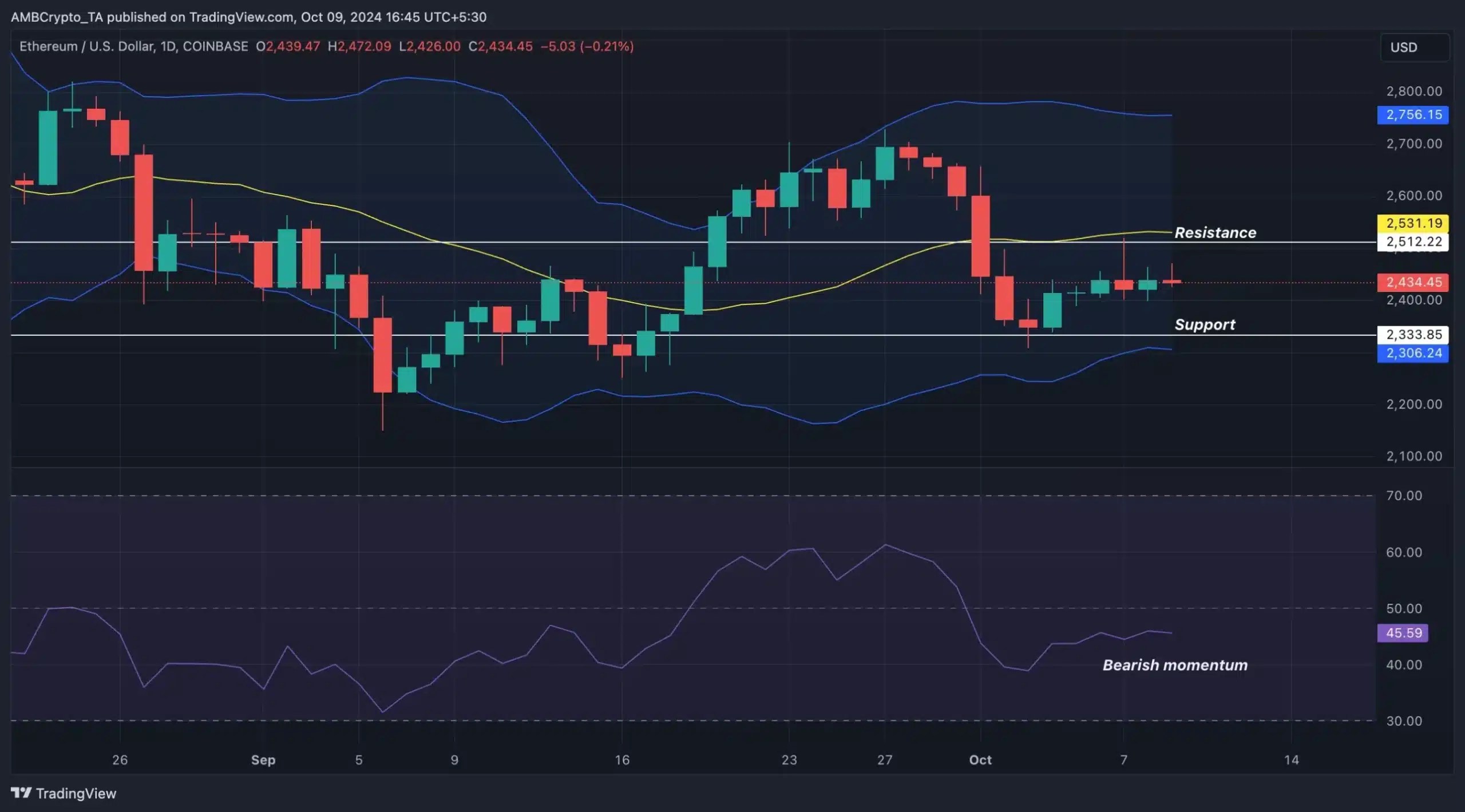Click the Resistance text annotation

[x=1215, y=232]
